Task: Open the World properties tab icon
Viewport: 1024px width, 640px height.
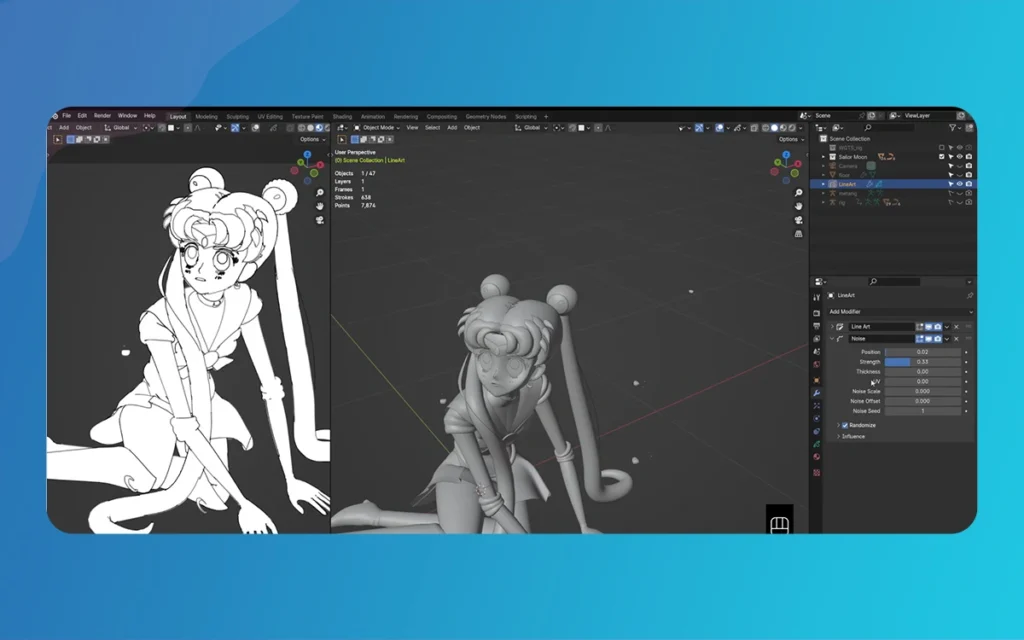Action: pos(816,364)
